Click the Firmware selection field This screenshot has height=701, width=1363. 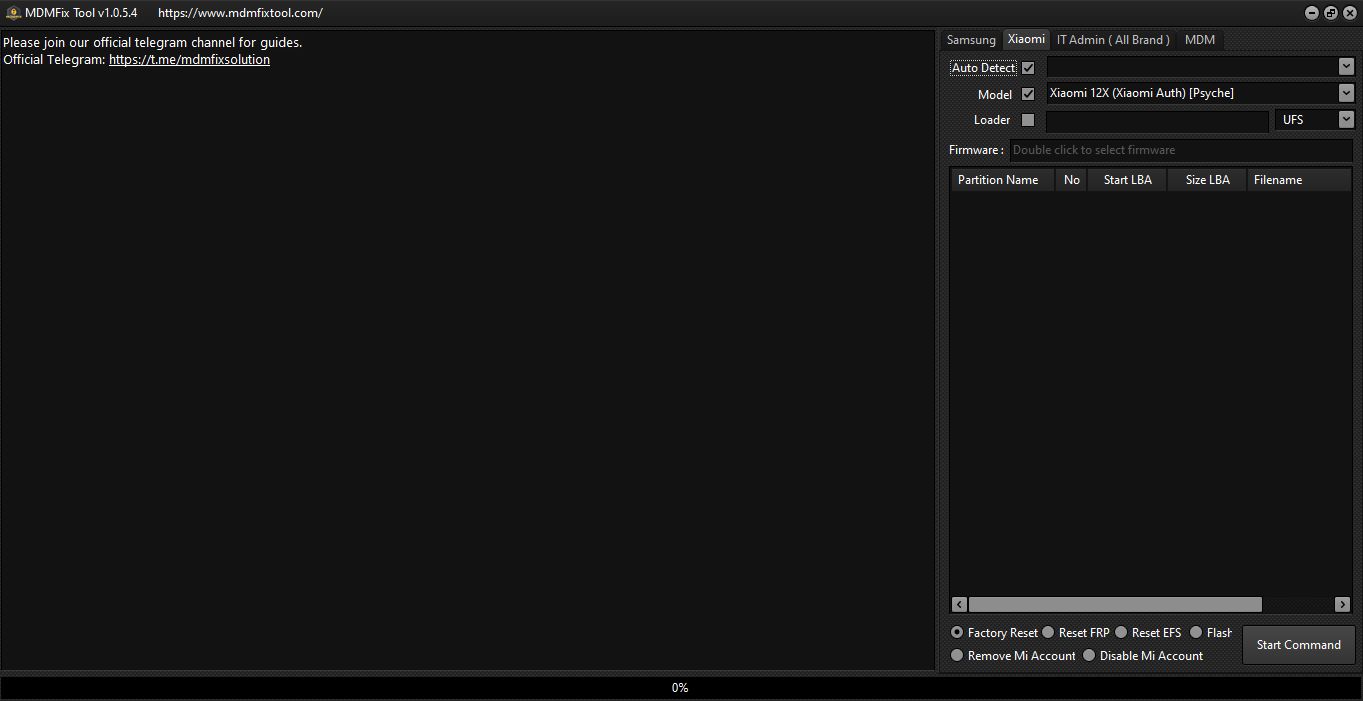click(x=1180, y=150)
